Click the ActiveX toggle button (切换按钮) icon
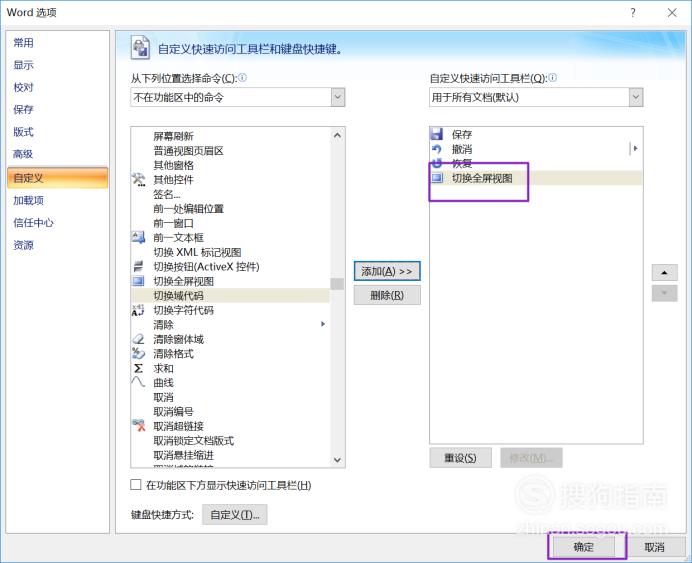Image resolution: width=692 pixels, height=563 pixels. pyautogui.click(x=138, y=266)
